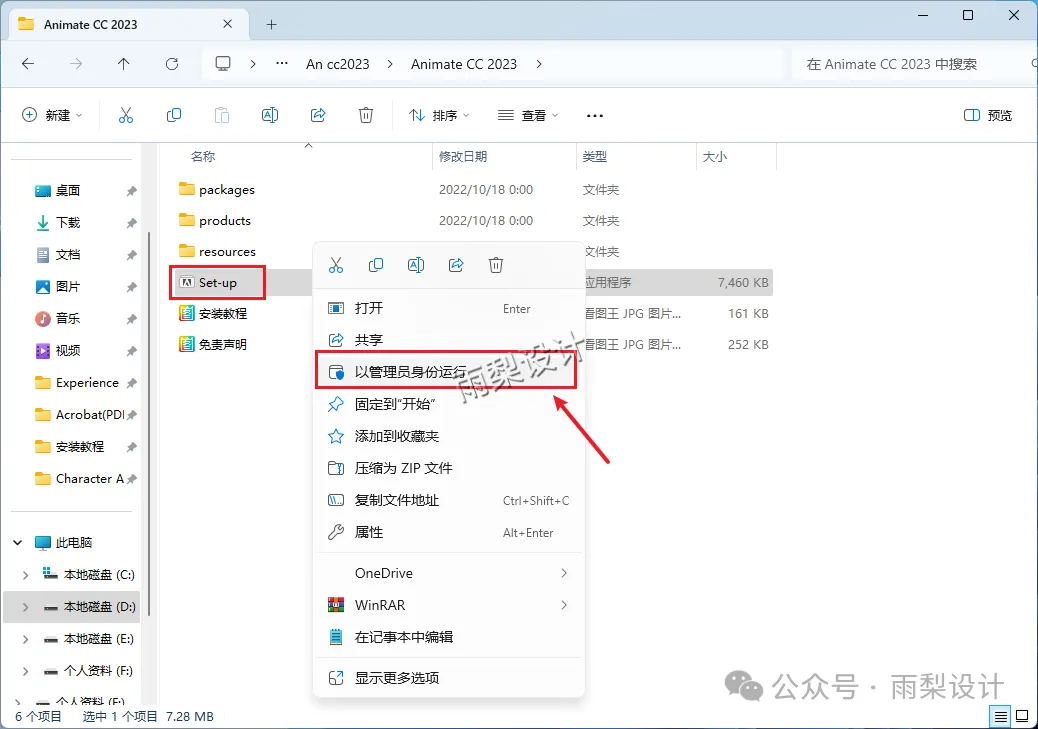Close the Animate CC 2023 tab

(x=228, y=24)
